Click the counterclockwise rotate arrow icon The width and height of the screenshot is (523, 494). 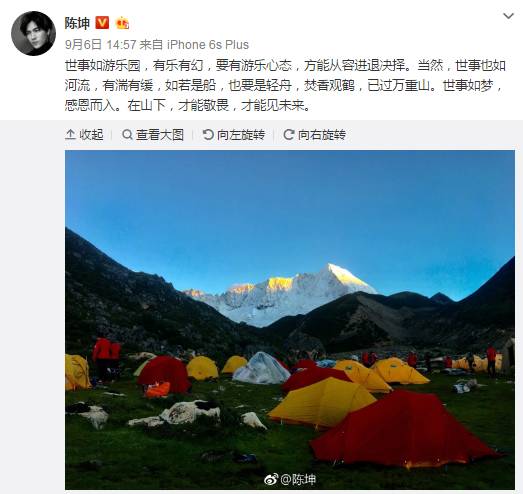[x=208, y=135]
